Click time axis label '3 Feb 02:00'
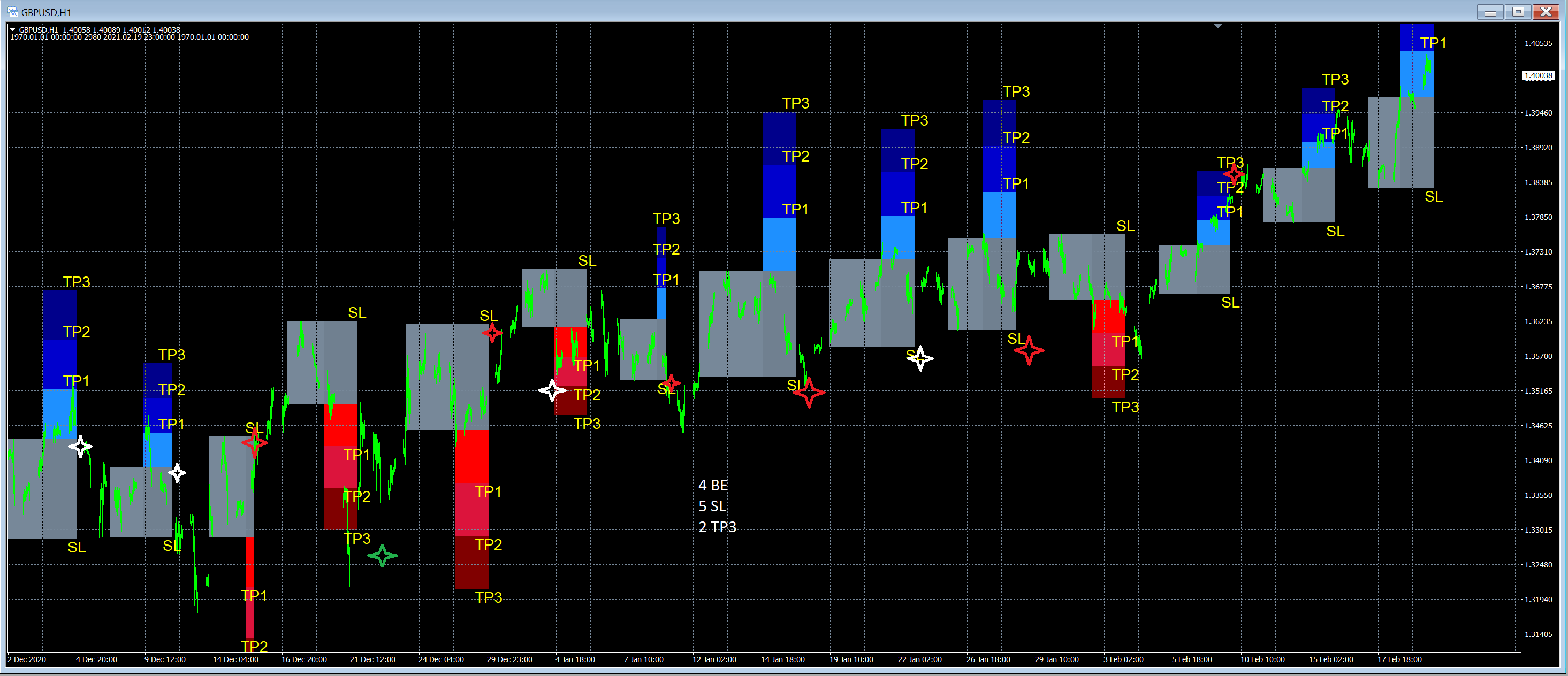The height and width of the screenshot is (676, 1568). [1123, 659]
